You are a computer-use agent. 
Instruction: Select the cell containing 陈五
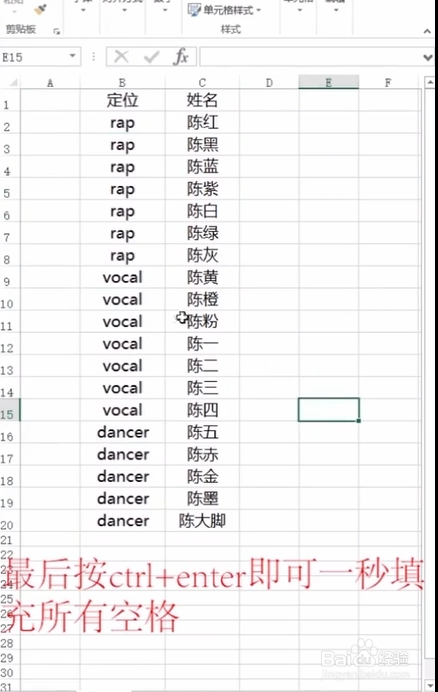[x=202, y=432]
